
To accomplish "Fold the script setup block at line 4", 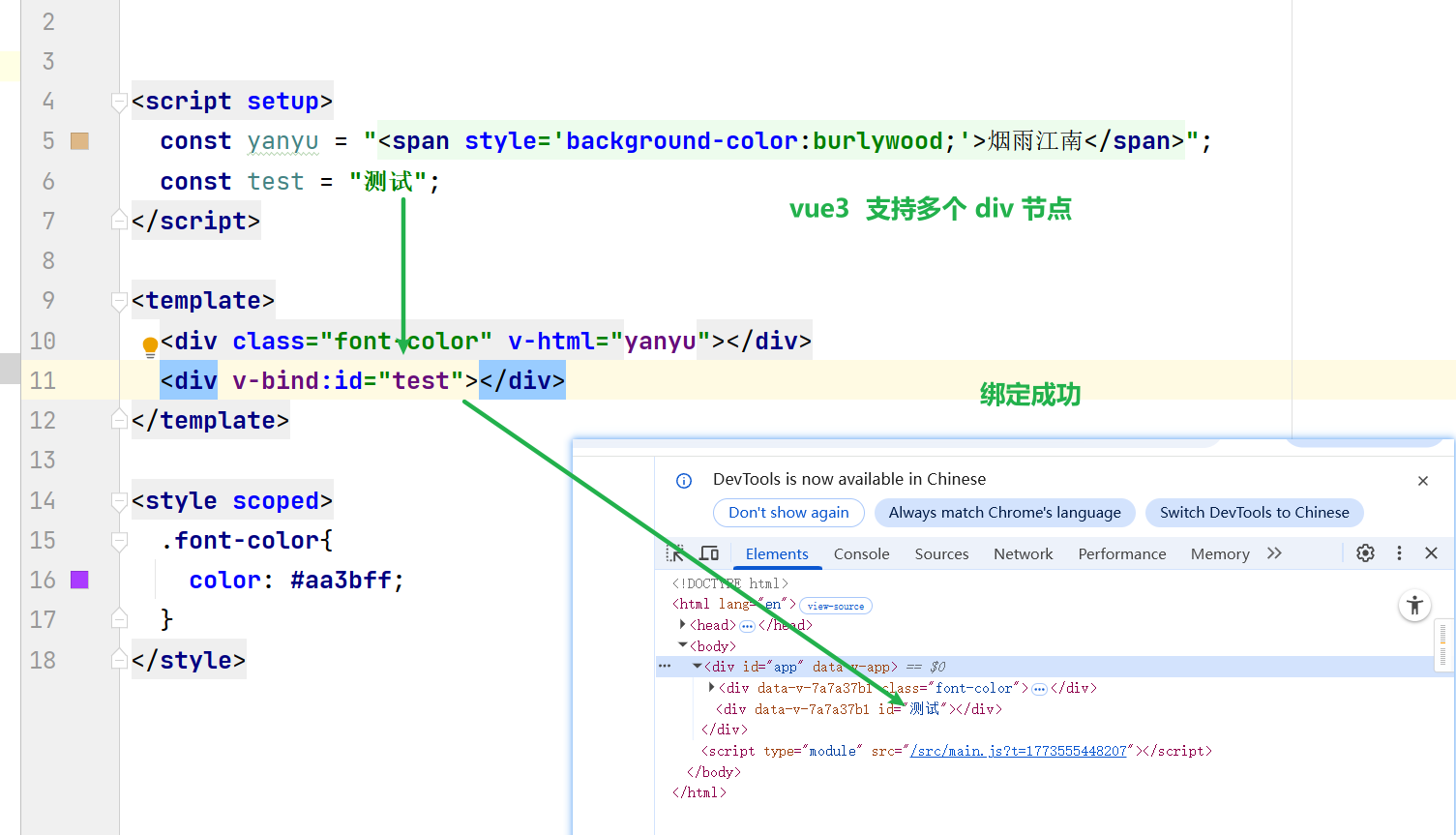I will [x=119, y=101].
